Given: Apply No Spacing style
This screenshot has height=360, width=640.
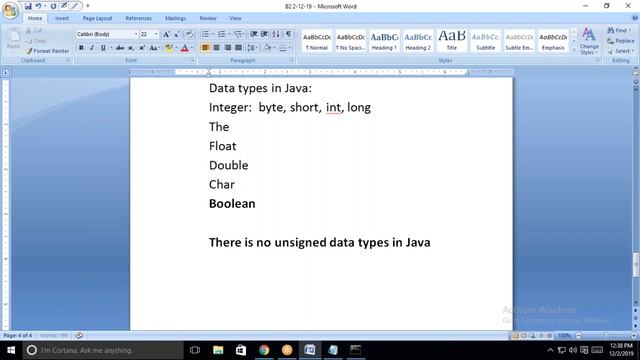Looking at the screenshot, I should point(350,41).
